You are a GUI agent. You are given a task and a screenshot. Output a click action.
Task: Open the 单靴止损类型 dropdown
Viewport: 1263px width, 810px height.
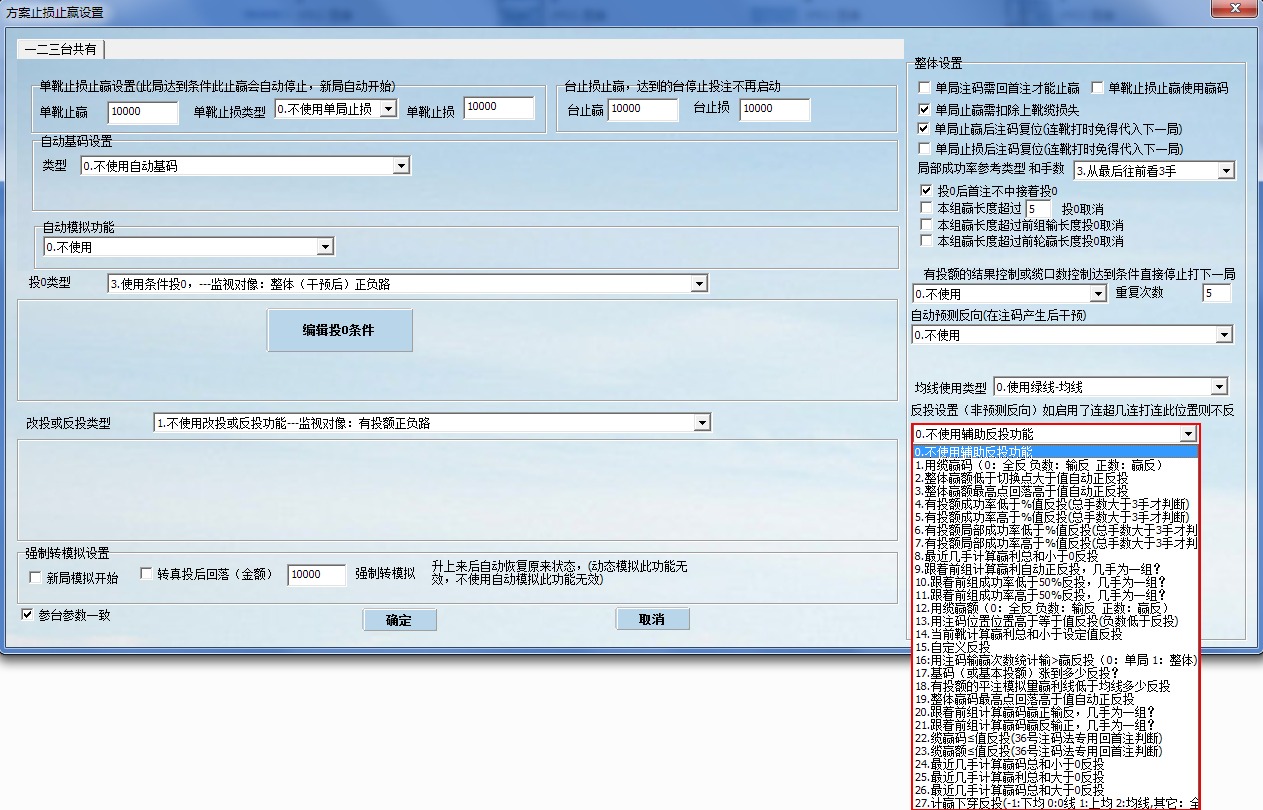(x=388, y=108)
